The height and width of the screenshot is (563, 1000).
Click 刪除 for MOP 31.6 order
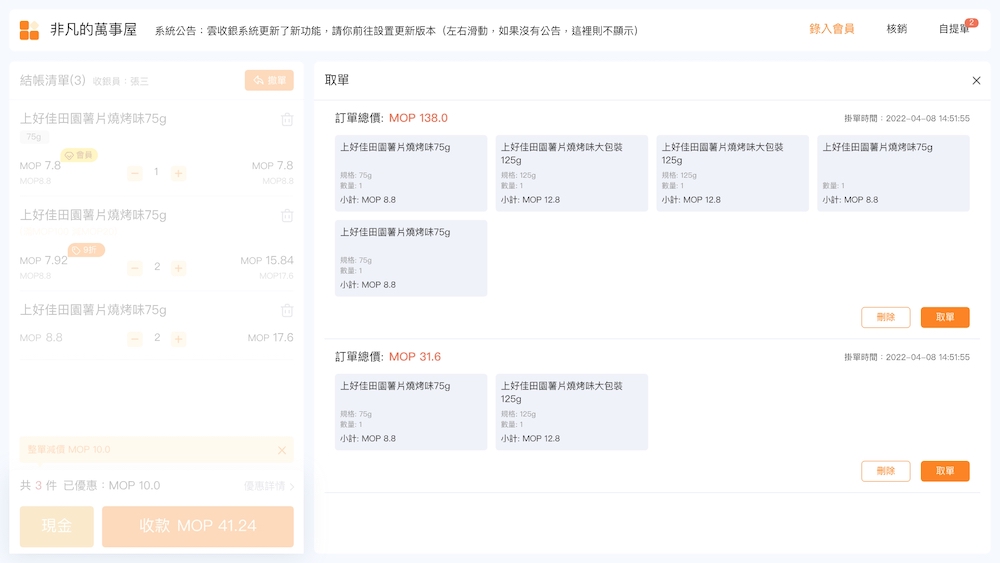pyautogui.click(x=885, y=471)
